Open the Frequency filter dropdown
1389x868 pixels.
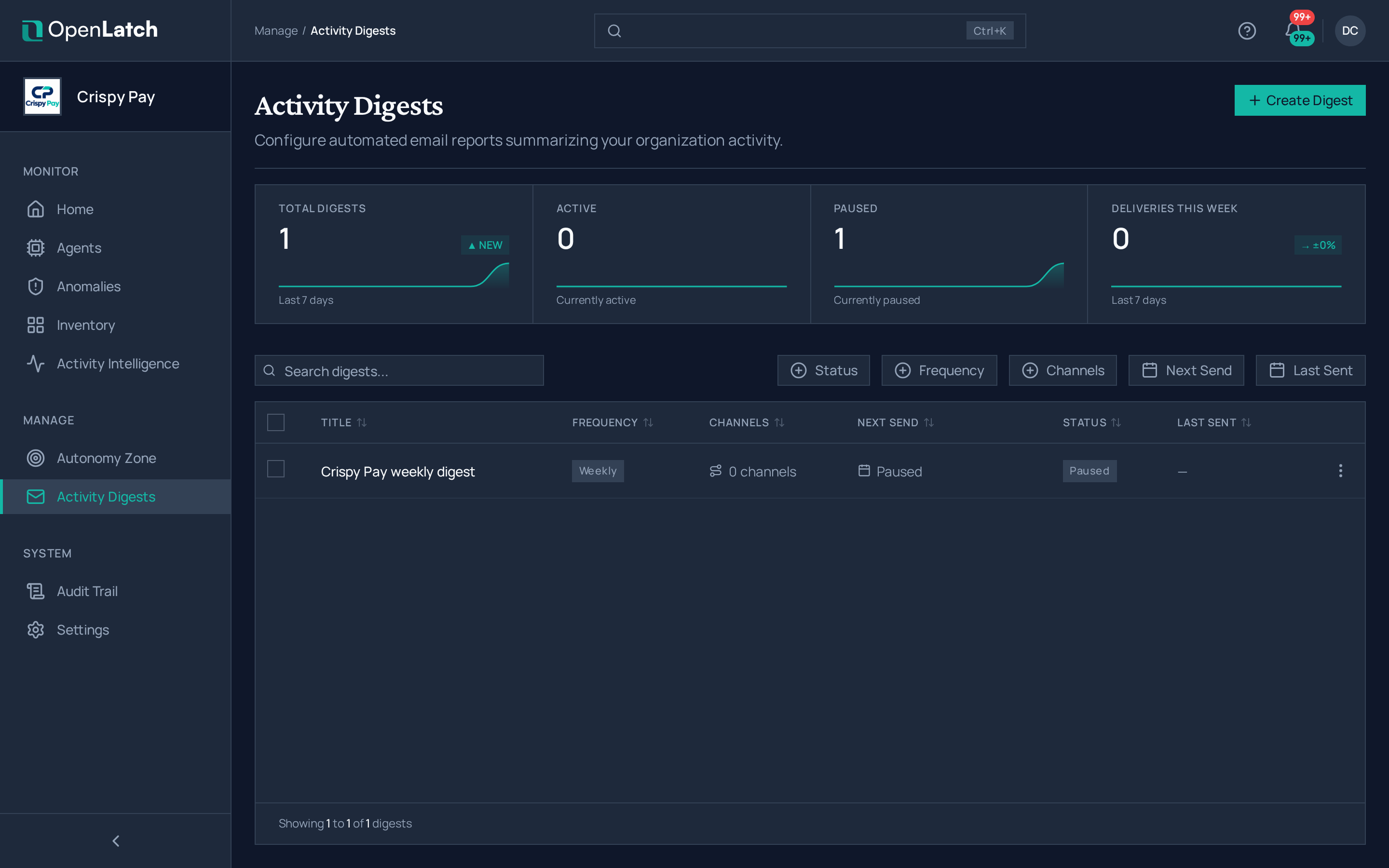click(x=939, y=370)
